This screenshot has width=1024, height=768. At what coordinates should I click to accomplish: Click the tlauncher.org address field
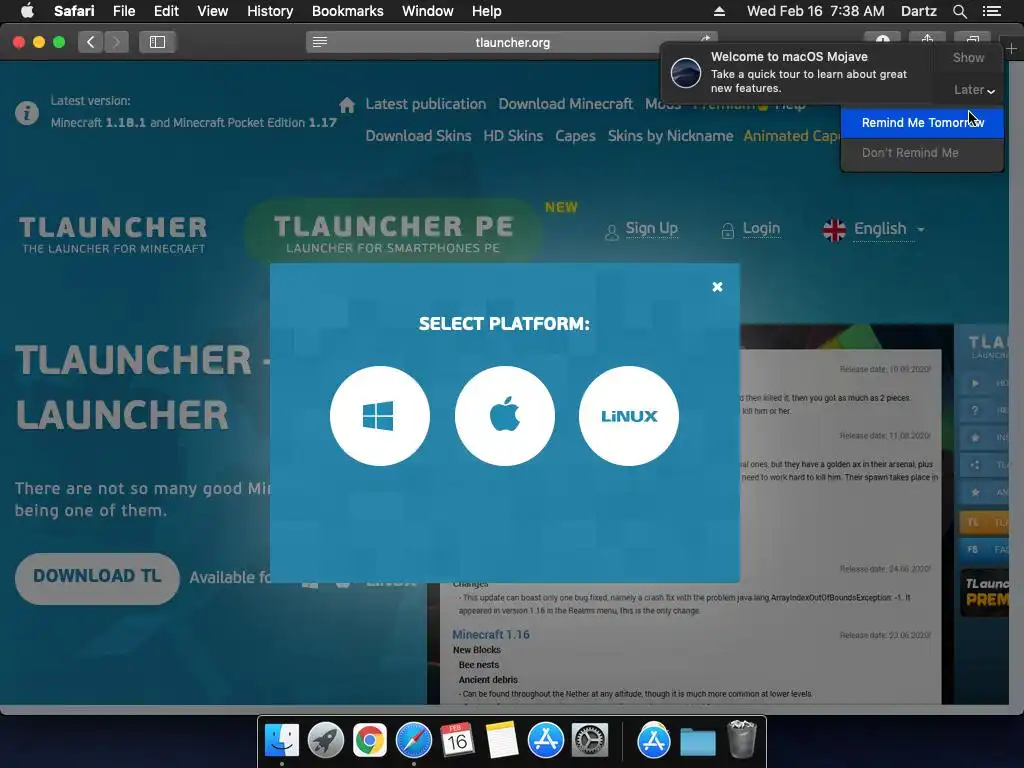pos(512,42)
